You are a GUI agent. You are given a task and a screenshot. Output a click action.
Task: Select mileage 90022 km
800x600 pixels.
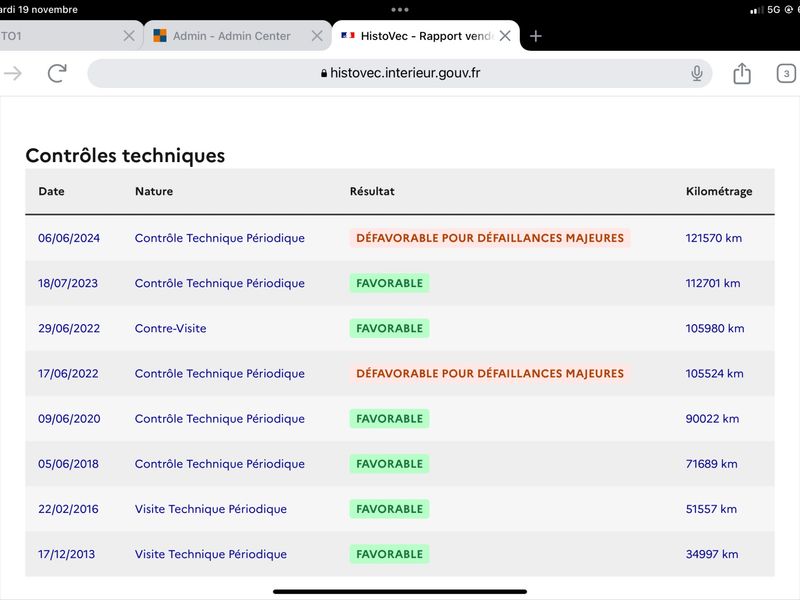(x=712, y=419)
